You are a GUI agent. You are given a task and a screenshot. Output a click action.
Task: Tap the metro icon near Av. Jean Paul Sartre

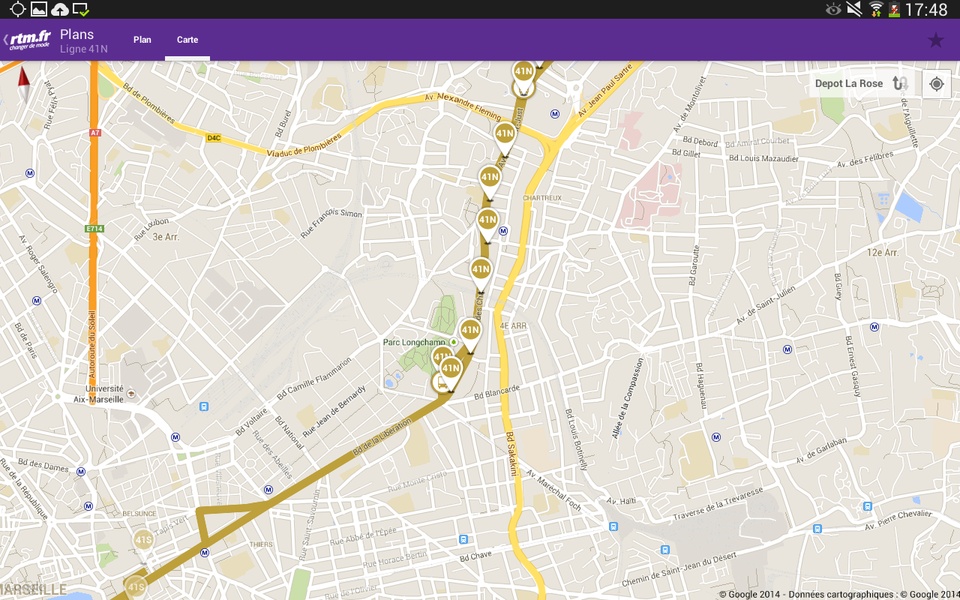555,113
